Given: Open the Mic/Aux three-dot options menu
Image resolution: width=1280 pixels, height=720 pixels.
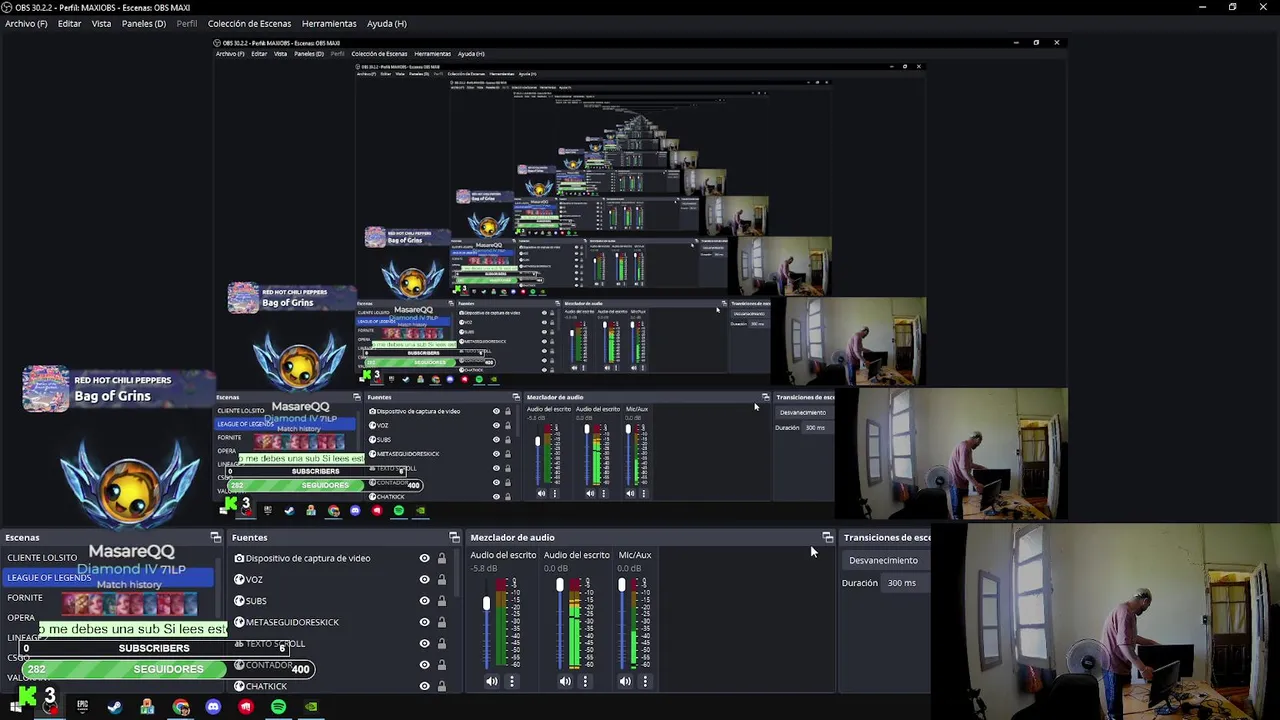Looking at the screenshot, I should click(x=645, y=681).
